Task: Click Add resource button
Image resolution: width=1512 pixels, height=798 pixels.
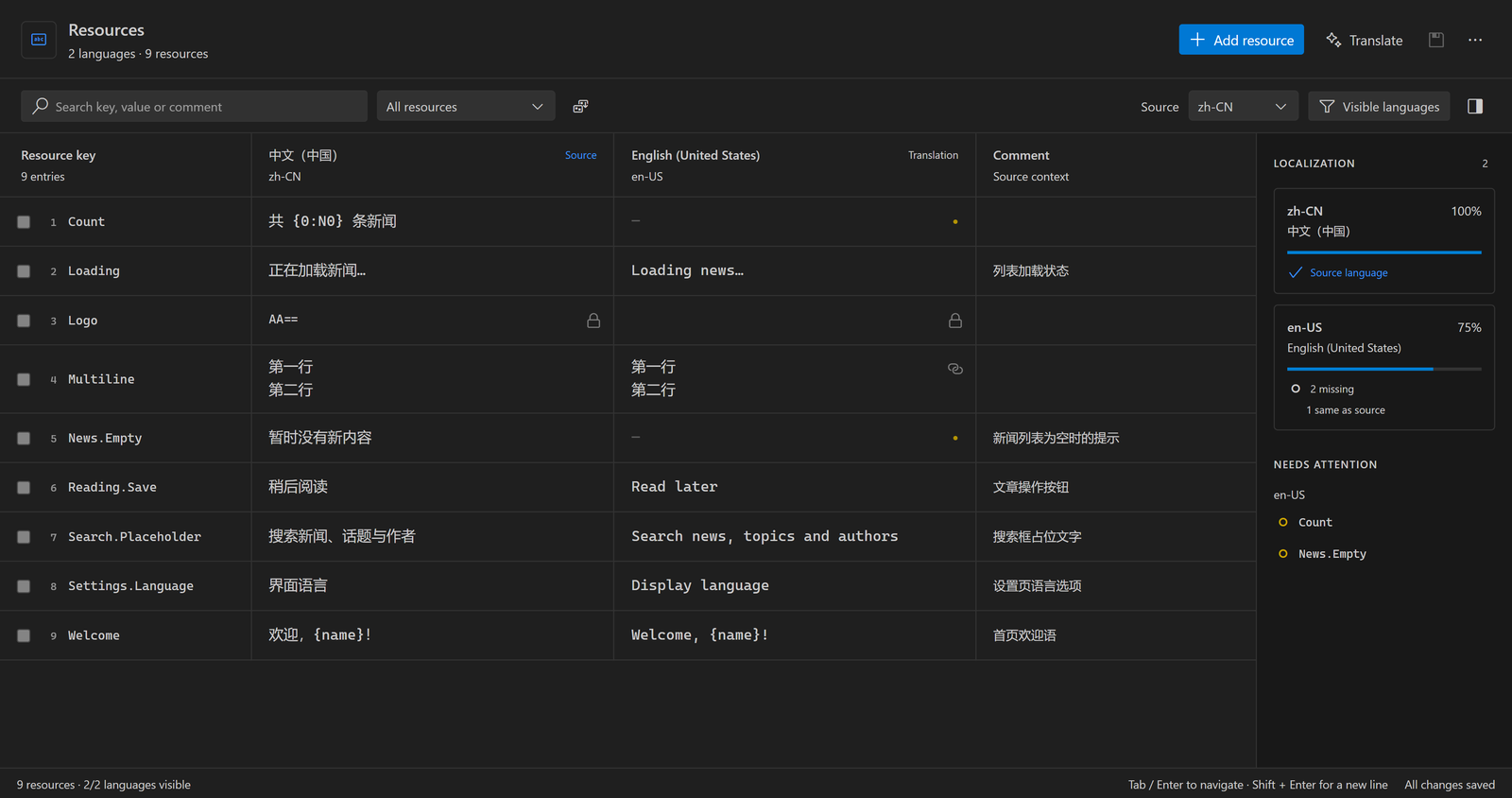Action: pos(1241,40)
